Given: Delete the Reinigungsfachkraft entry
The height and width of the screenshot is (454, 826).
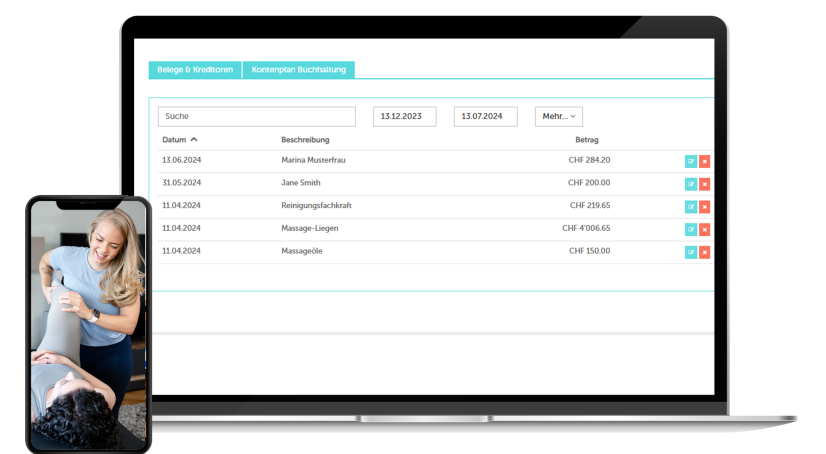Looking at the screenshot, I should (x=704, y=207).
